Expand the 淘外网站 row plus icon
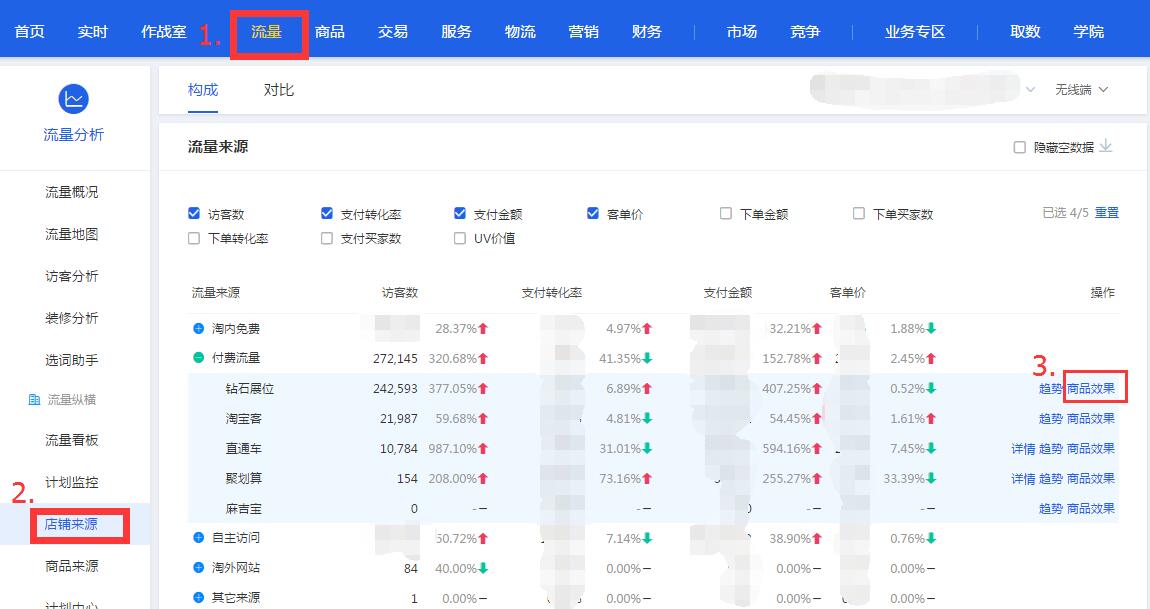Image resolution: width=1150 pixels, height=609 pixels. point(198,568)
